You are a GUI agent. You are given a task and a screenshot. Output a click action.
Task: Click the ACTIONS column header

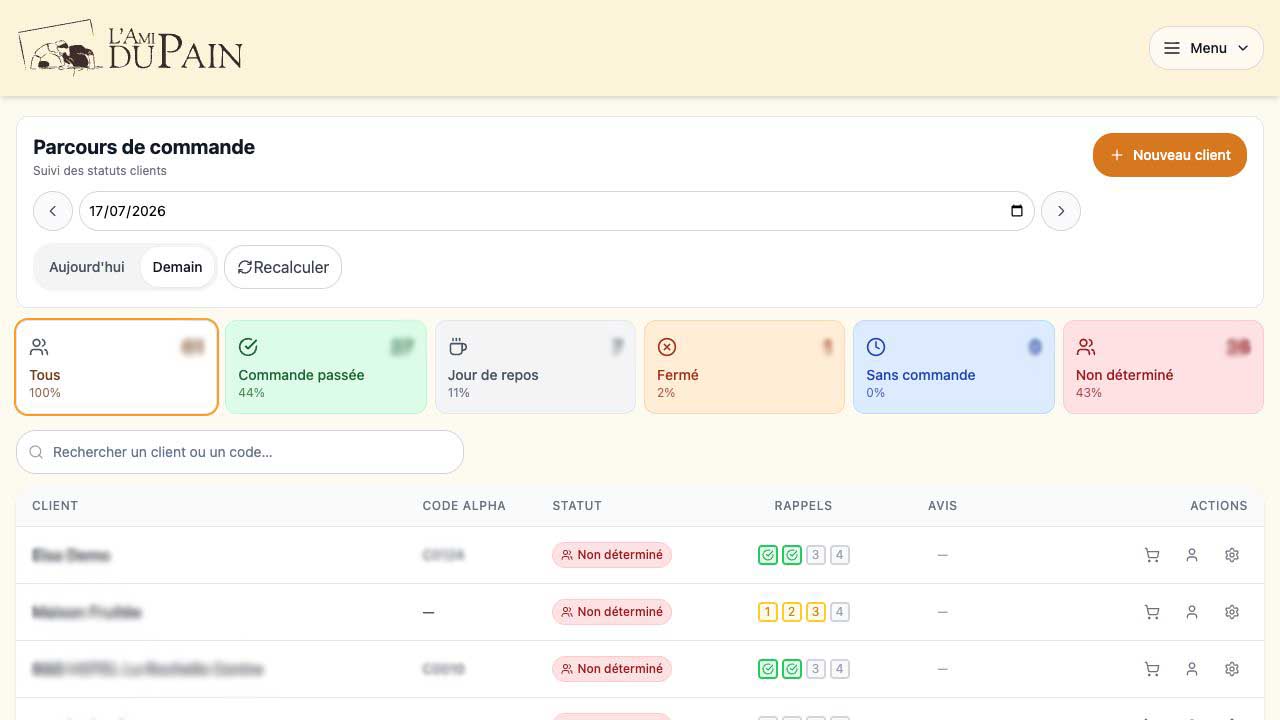point(1219,506)
